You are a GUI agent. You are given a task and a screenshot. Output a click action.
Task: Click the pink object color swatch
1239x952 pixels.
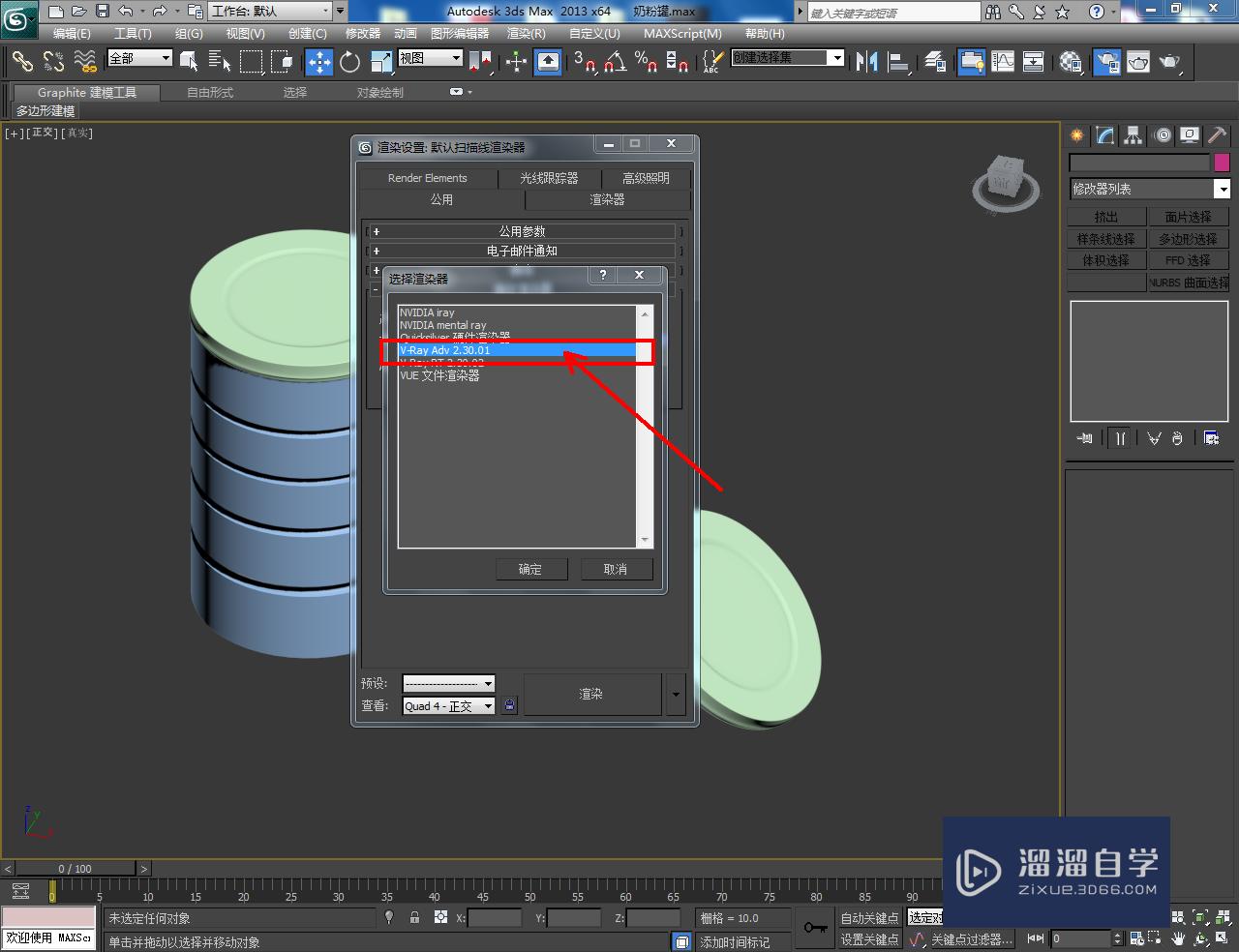point(1222,163)
